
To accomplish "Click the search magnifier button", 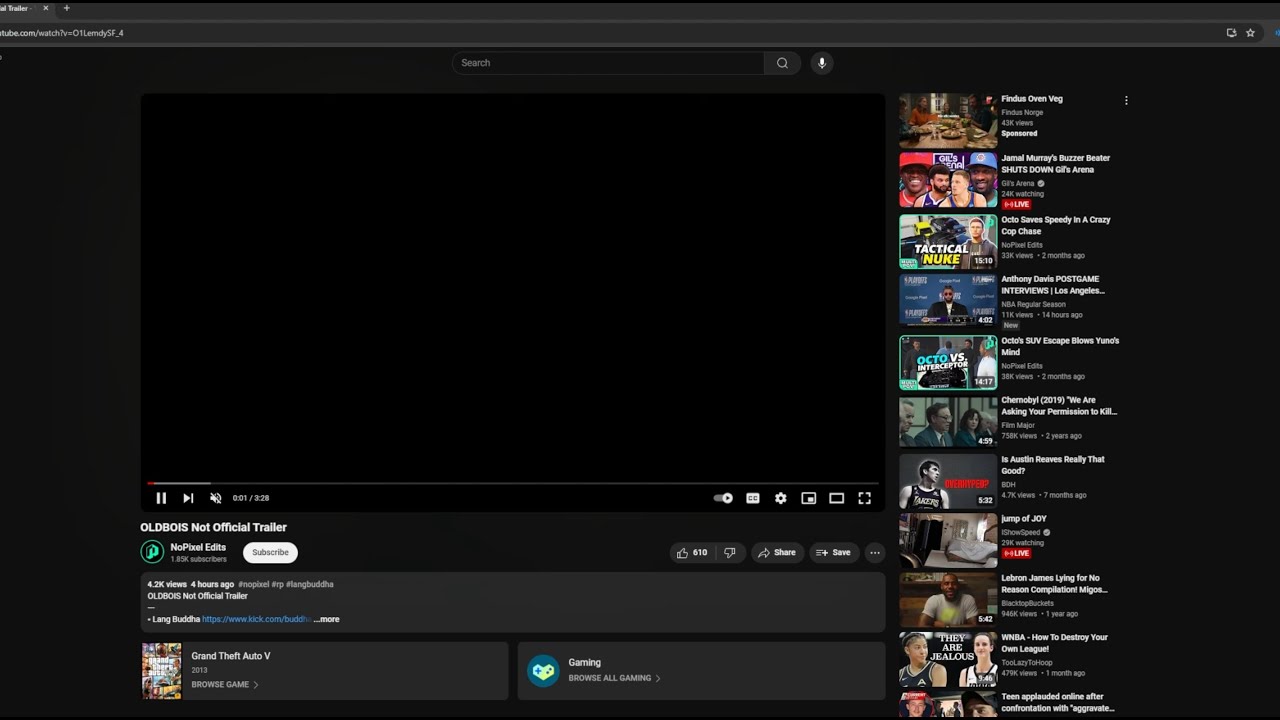I will point(782,63).
